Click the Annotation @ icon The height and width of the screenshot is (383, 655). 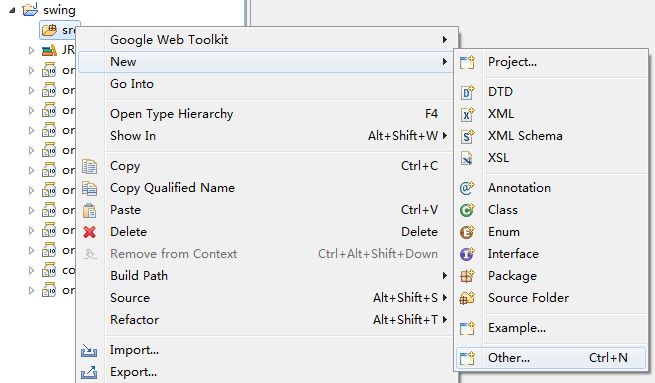(x=467, y=188)
